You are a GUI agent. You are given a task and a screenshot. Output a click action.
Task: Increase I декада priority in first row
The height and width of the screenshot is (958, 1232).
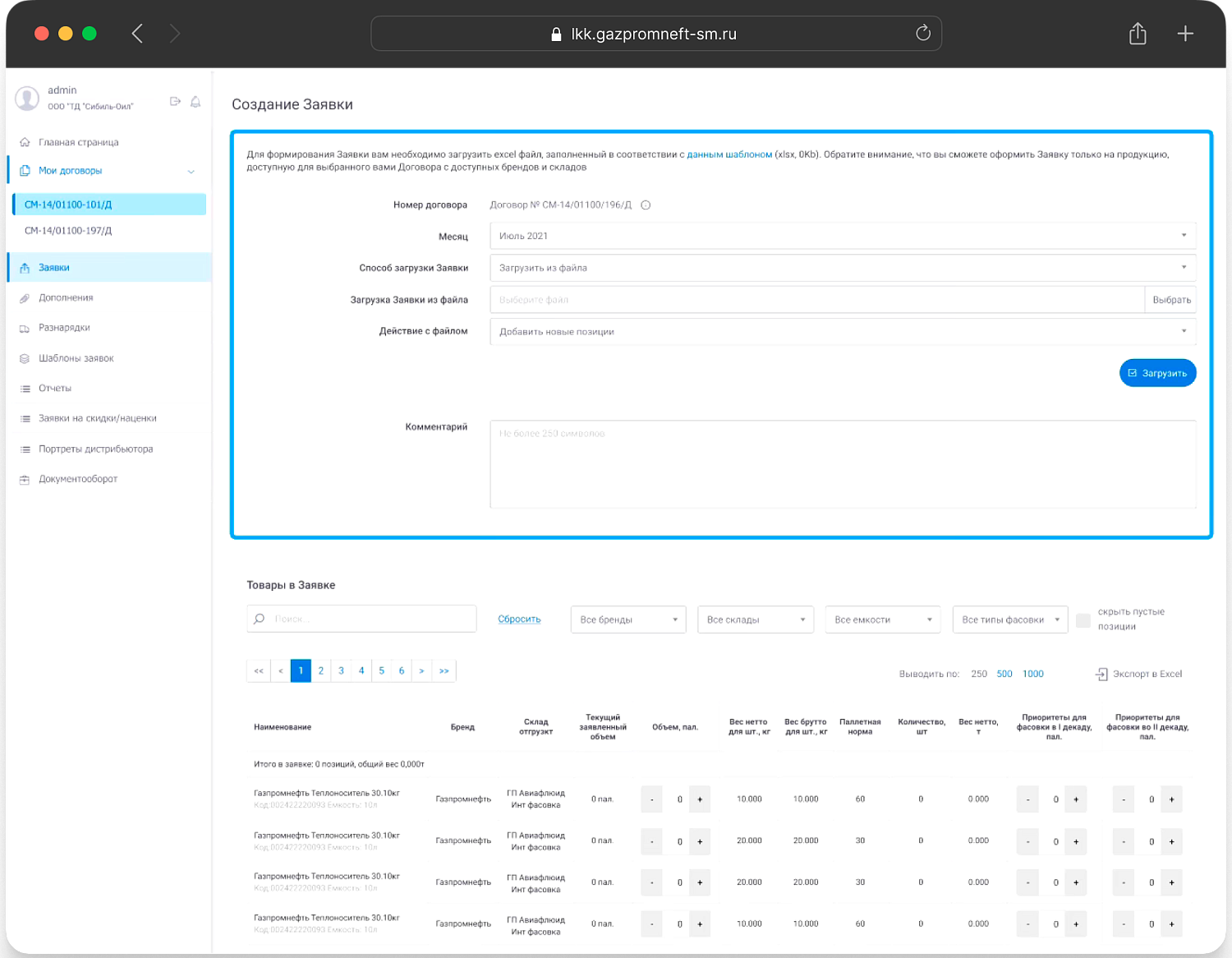1076,799
